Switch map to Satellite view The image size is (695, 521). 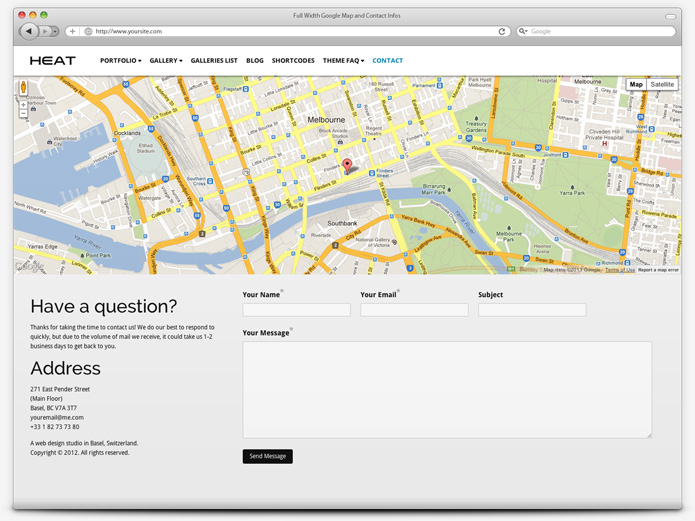point(662,85)
